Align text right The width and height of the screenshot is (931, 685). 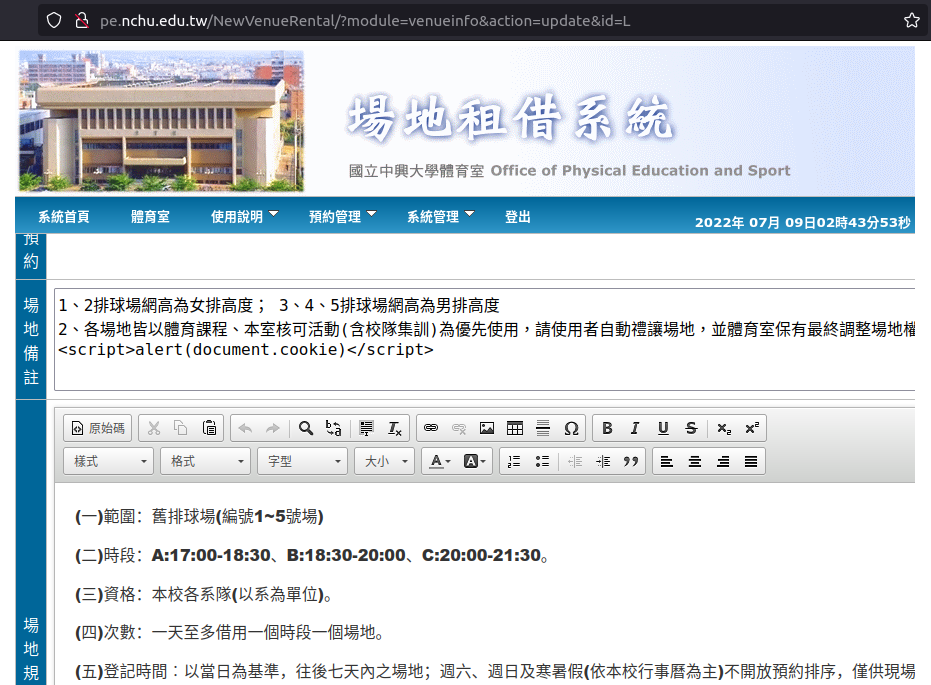point(723,461)
